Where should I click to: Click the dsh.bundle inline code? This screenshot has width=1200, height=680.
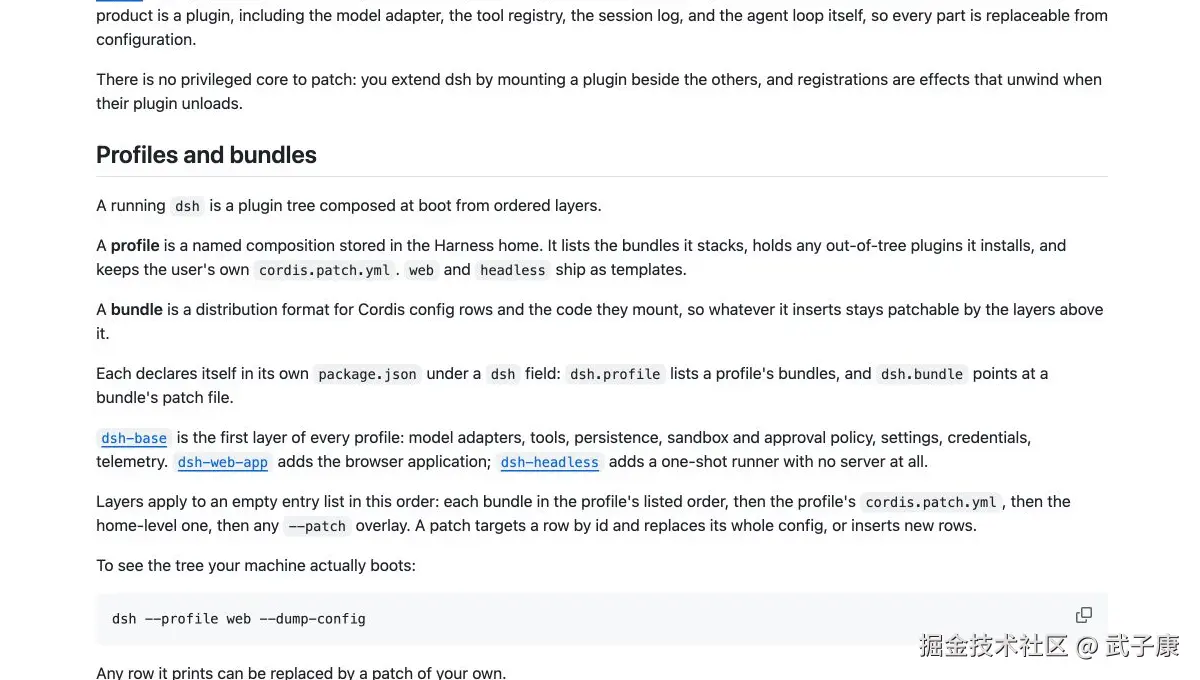click(x=922, y=374)
